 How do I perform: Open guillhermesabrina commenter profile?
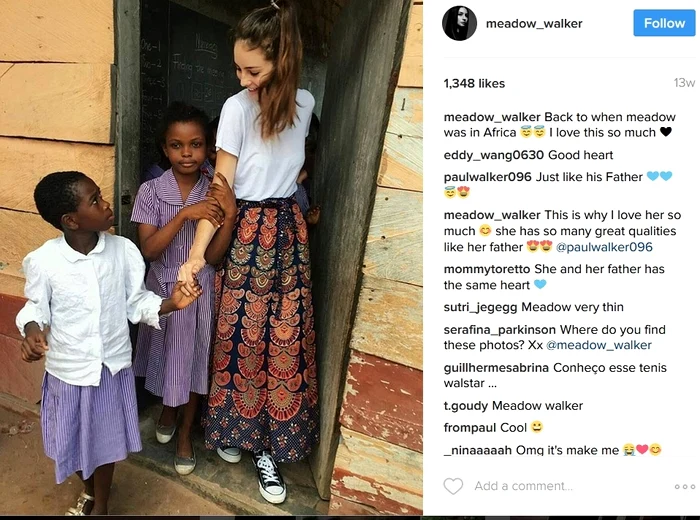tap(496, 368)
